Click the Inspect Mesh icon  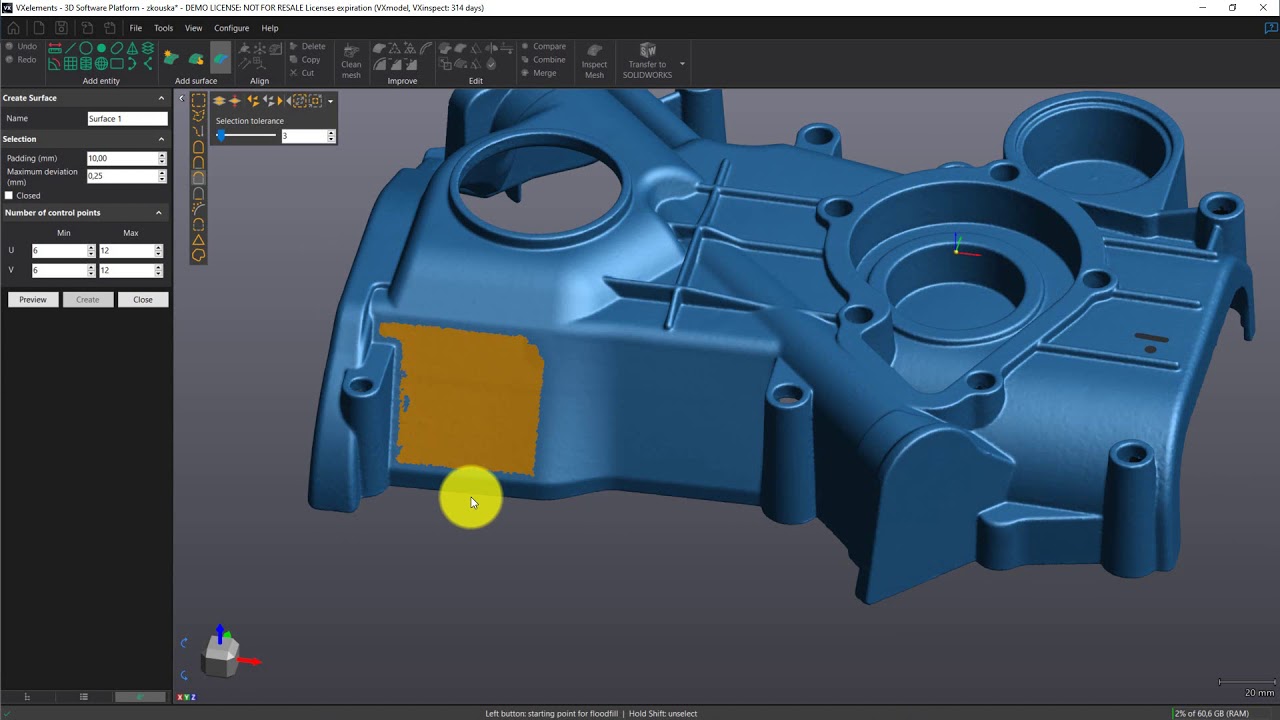tap(594, 60)
